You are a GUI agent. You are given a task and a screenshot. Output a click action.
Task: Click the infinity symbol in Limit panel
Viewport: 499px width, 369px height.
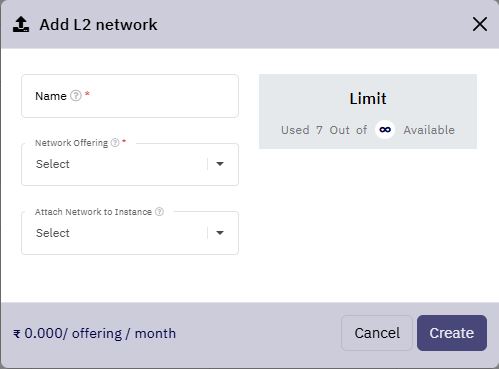(385, 130)
